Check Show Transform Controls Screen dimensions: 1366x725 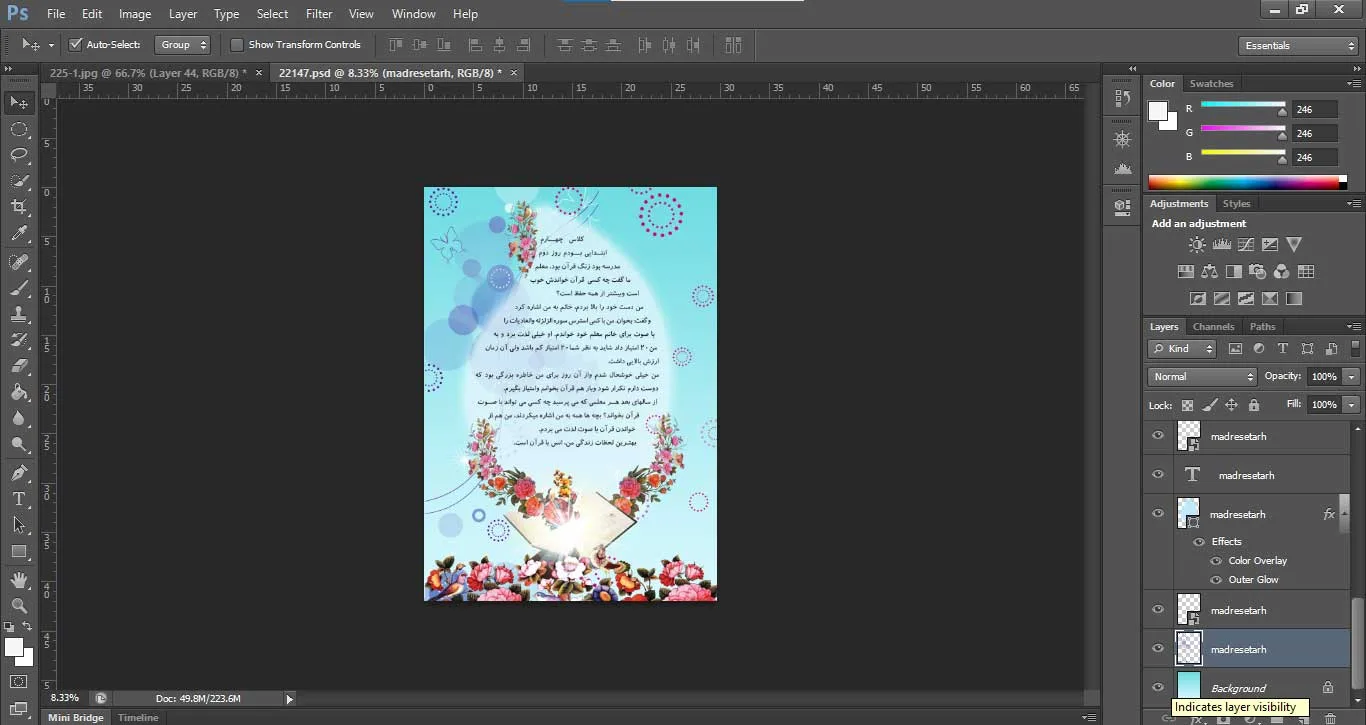coord(237,44)
